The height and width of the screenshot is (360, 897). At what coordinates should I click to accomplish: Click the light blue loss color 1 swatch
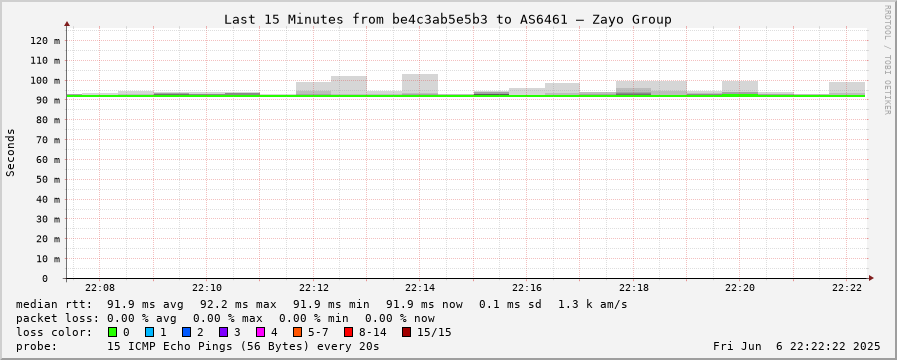pos(149,332)
